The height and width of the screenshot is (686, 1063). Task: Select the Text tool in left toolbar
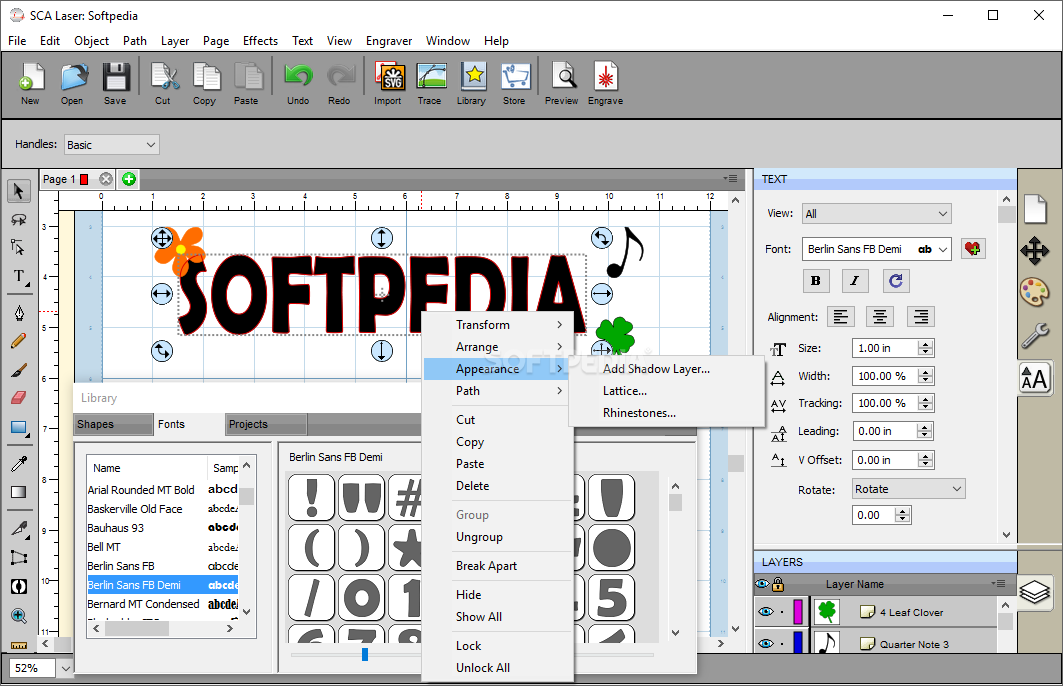(19, 277)
